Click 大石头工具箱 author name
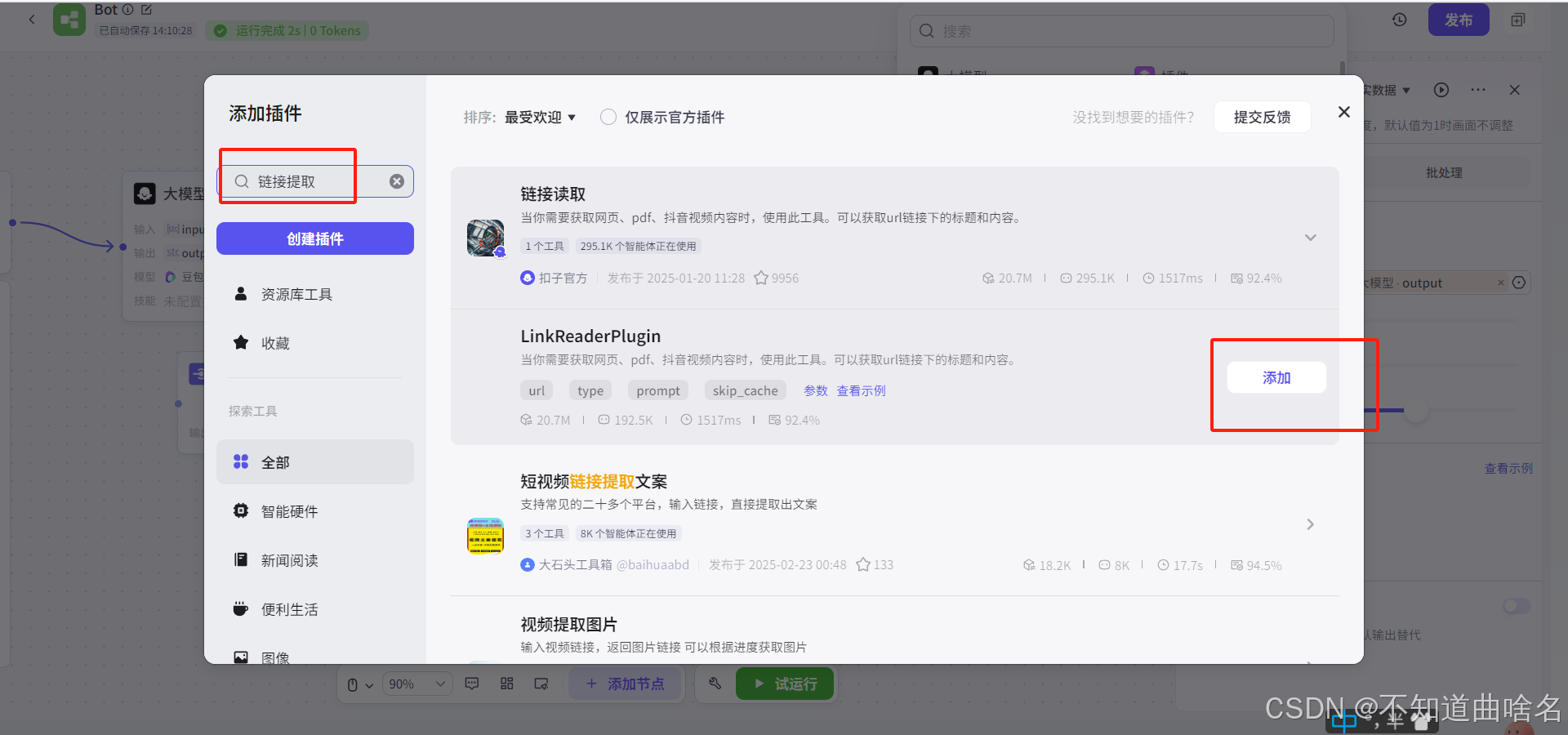This screenshot has height=735, width=1568. 575,565
